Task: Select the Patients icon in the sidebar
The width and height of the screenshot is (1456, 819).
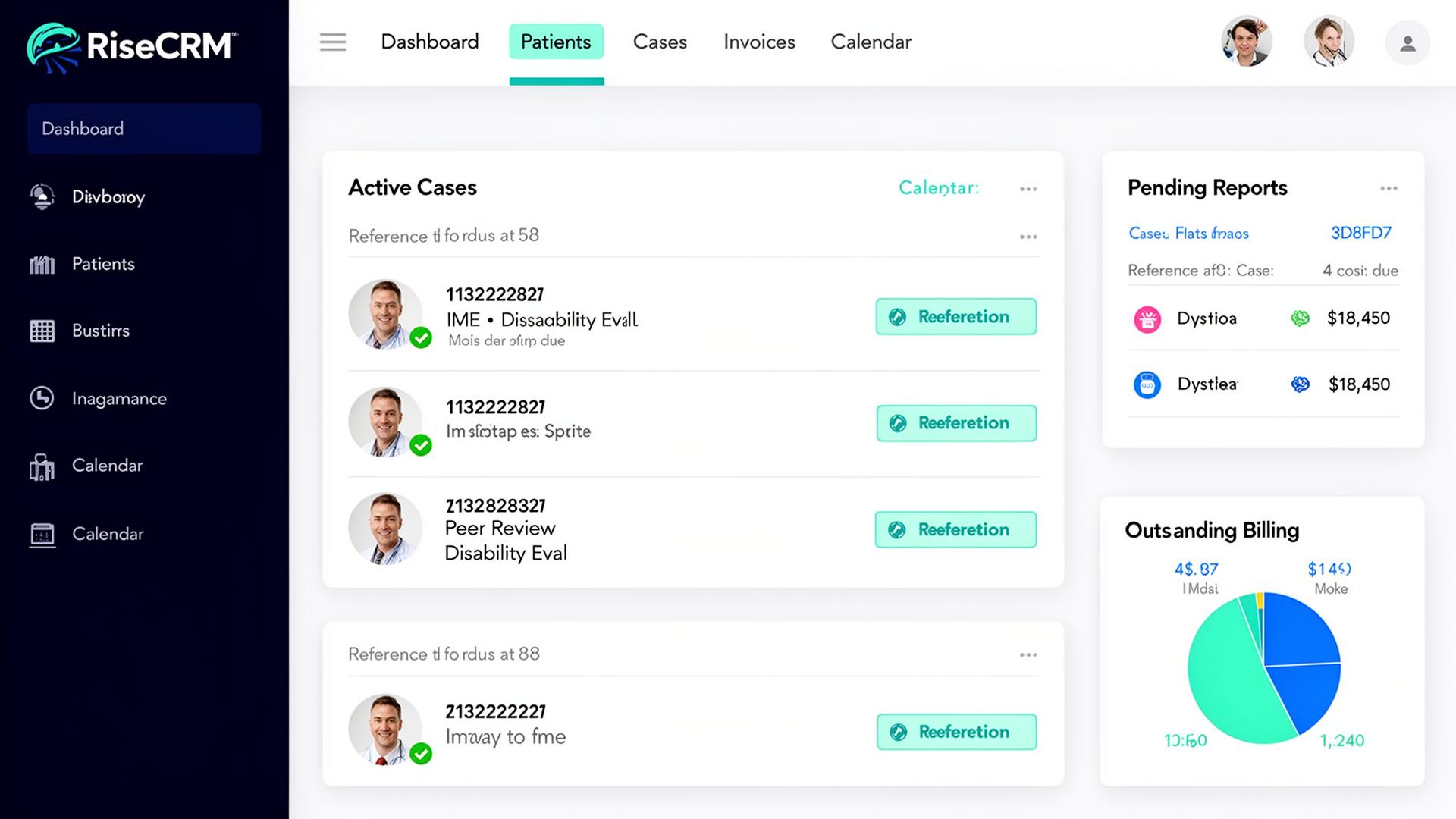Action: 42,264
